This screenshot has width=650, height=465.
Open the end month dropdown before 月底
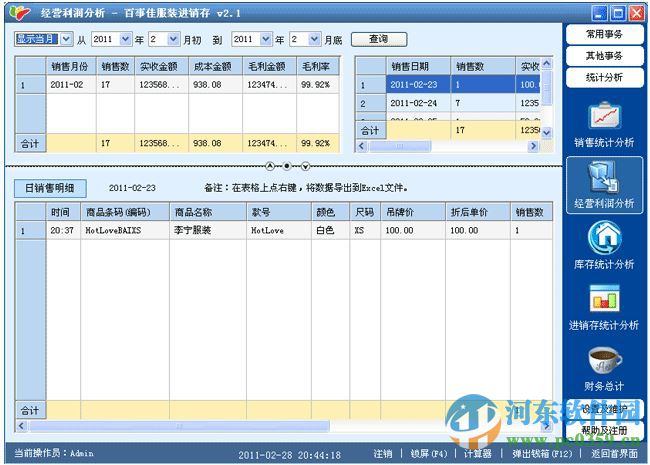coord(315,39)
